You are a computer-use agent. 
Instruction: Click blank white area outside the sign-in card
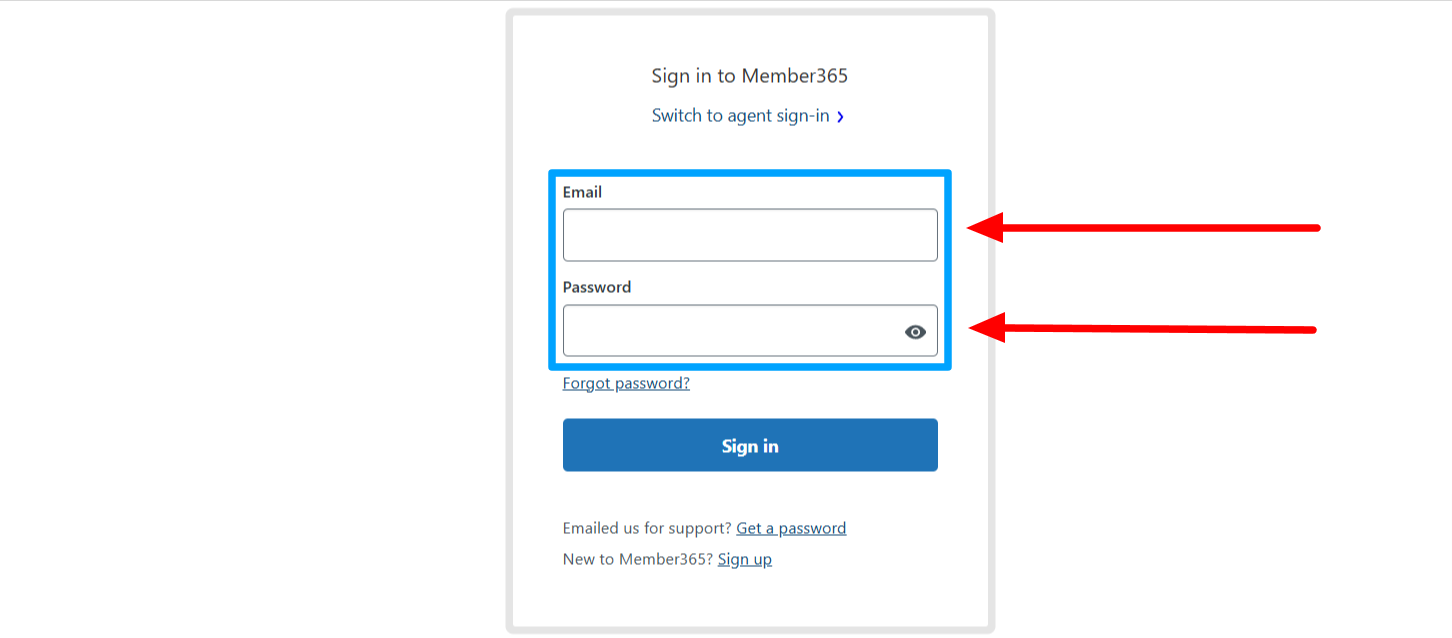[x=250, y=320]
